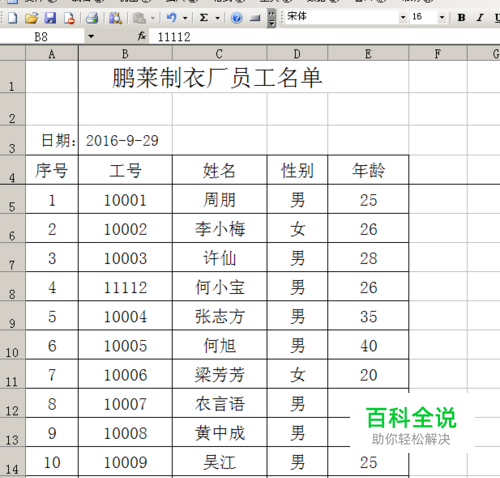Select column D header

[297, 54]
